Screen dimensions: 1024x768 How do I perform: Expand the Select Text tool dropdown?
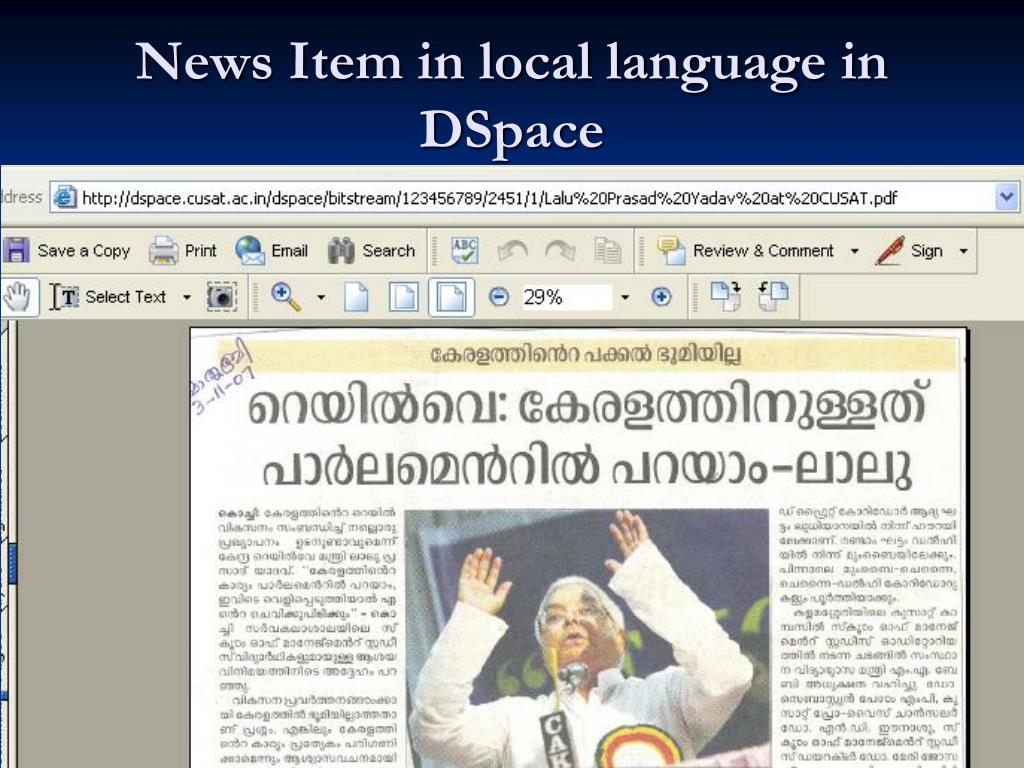[187, 297]
